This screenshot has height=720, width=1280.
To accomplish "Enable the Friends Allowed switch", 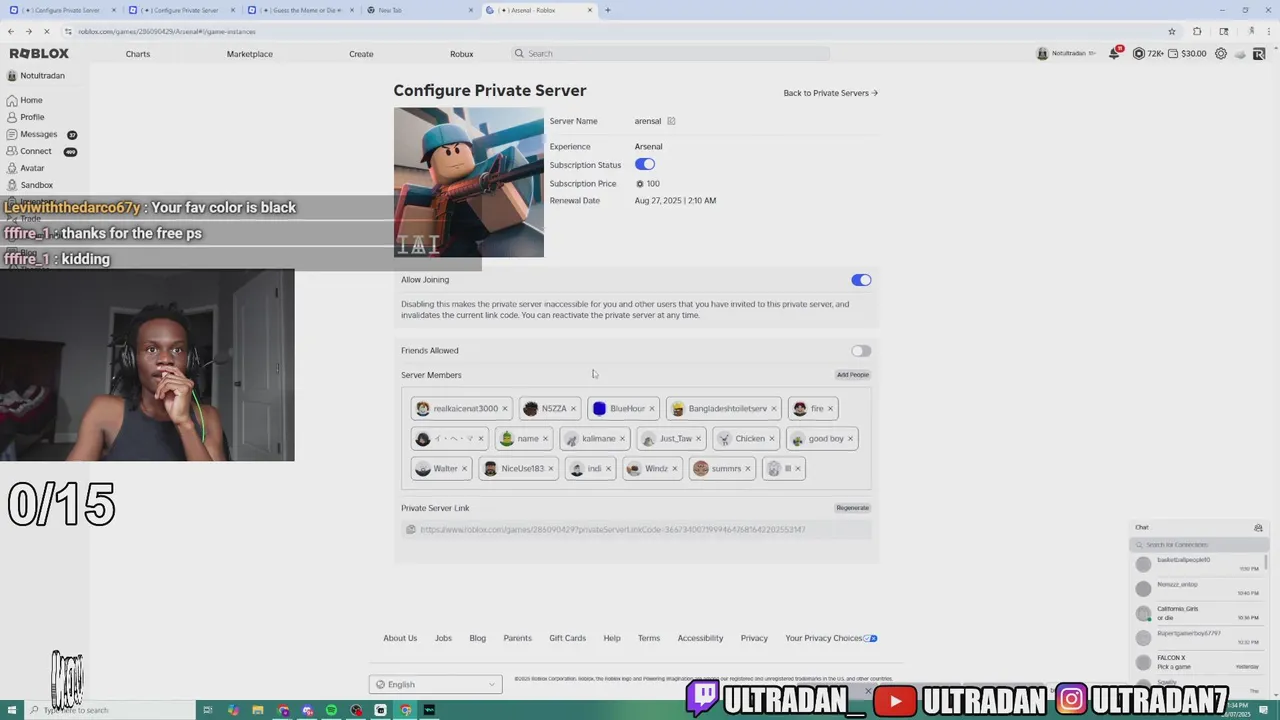I will tap(861, 351).
